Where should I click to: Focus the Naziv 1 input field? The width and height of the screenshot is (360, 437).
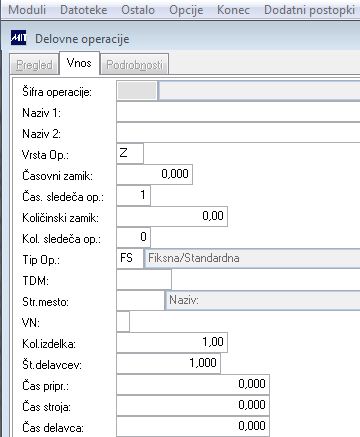(x=238, y=112)
